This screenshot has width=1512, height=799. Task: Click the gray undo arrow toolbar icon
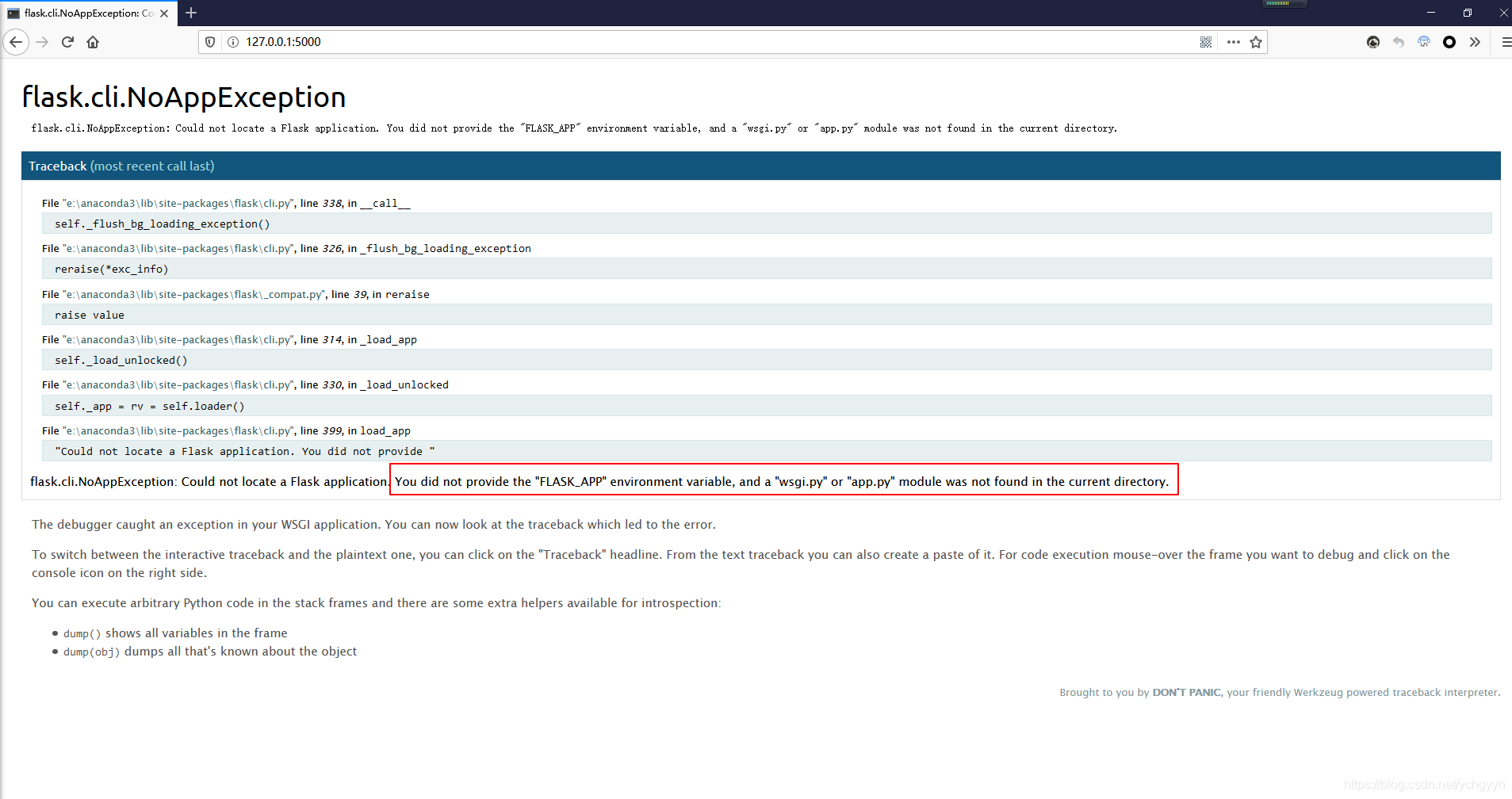pyautogui.click(x=1399, y=42)
